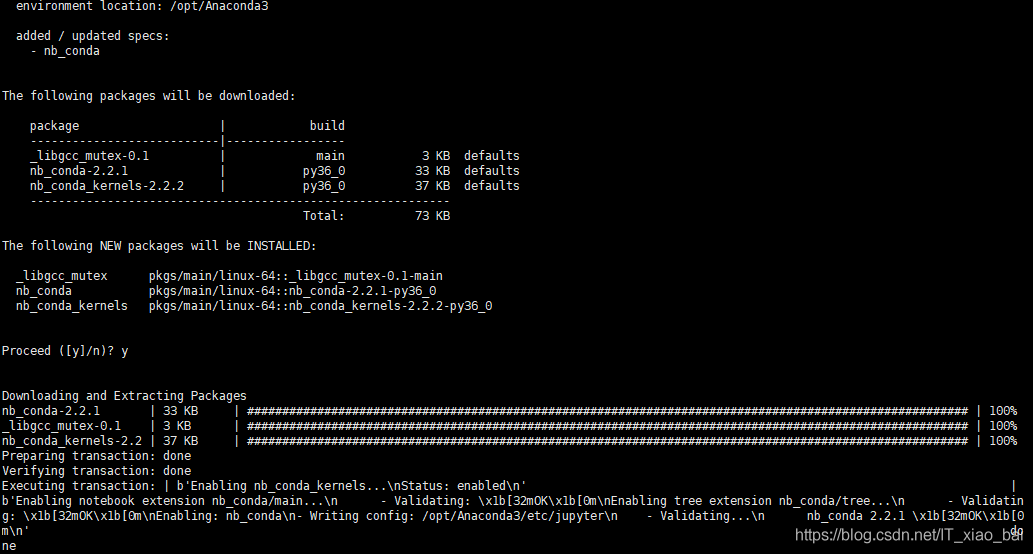Click the '_libgcc_mutex-0.1' table row

click(274, 156)
